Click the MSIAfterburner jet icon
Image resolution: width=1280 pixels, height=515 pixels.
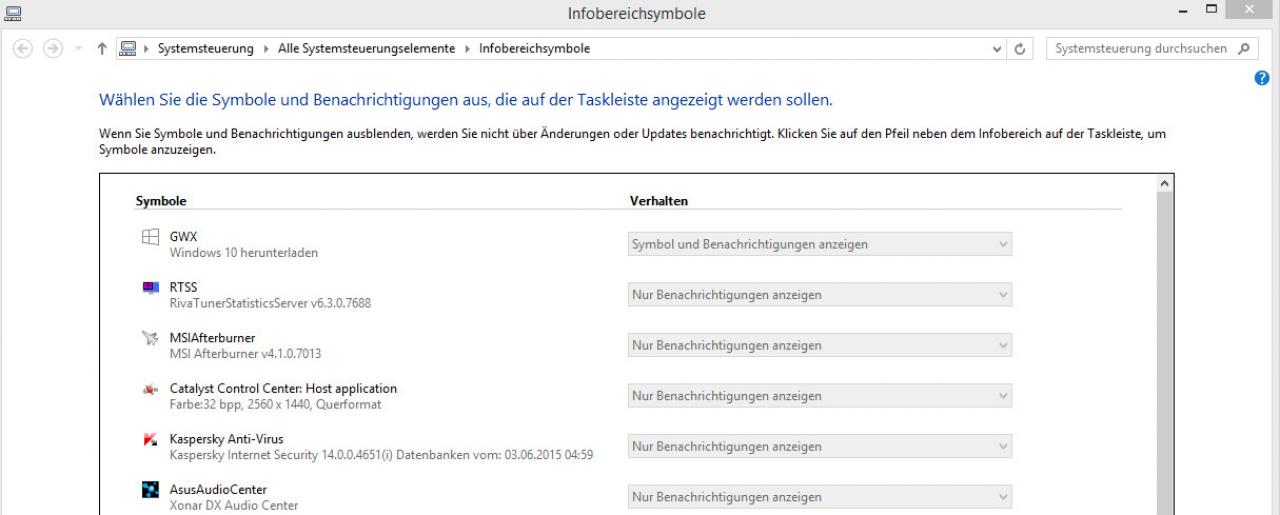(x=150, y=338)
